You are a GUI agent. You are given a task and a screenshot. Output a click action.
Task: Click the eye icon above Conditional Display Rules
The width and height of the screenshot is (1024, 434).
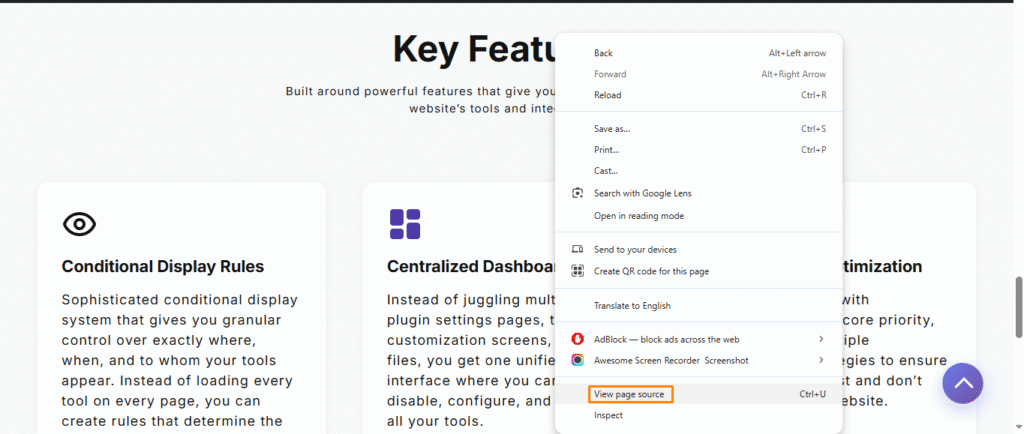click(x=80, y=224)
